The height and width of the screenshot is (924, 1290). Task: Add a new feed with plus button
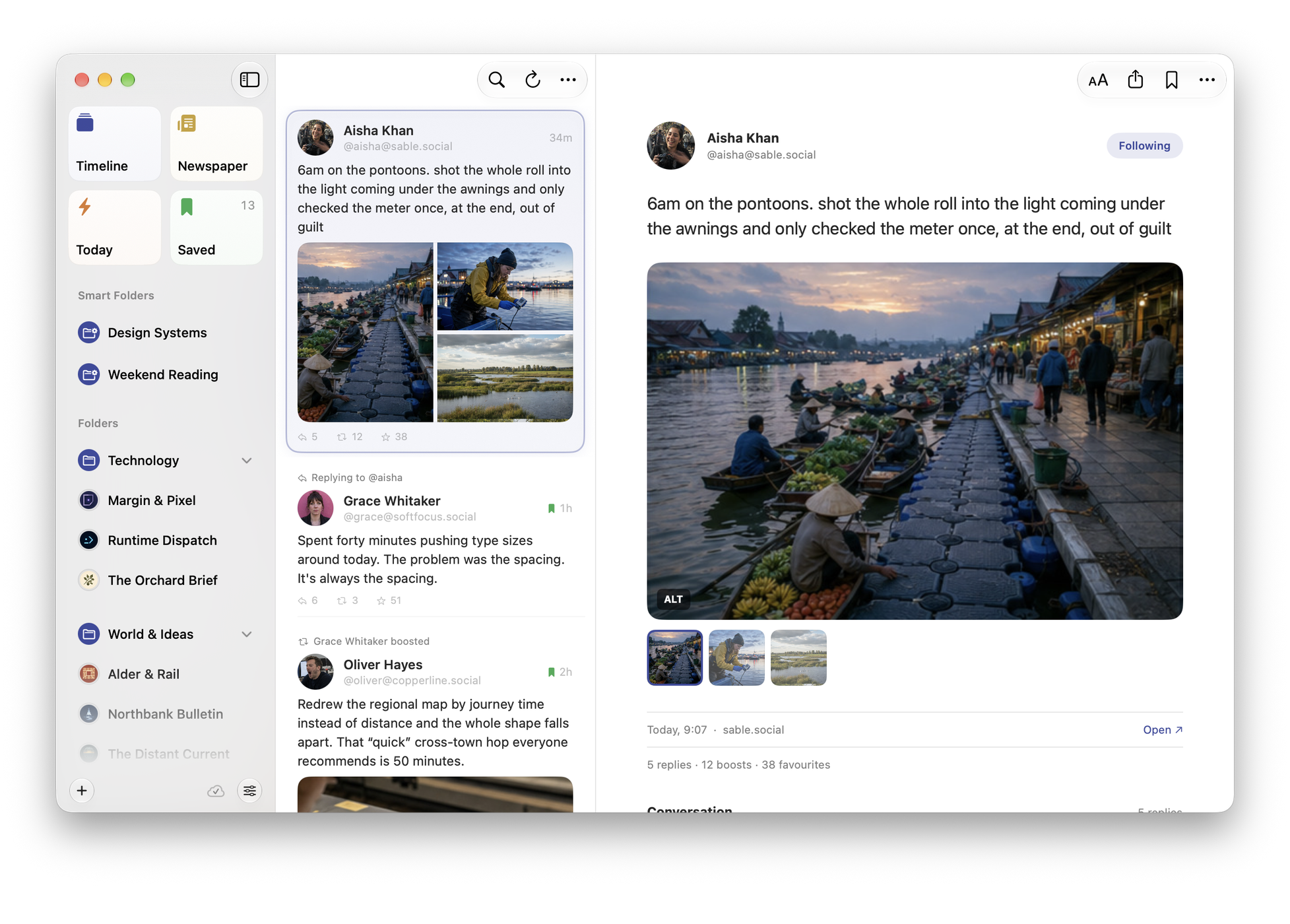82,790
